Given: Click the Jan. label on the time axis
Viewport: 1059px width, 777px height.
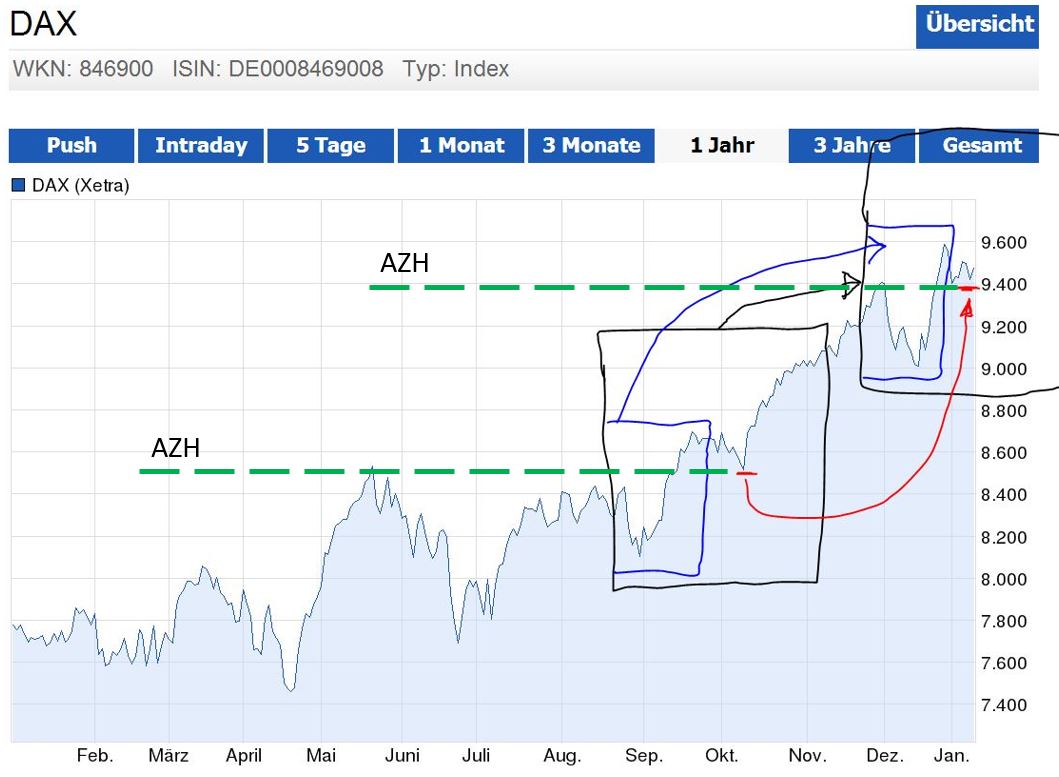Looking at the screenshot, I should pyautogui.click(x=951, y=756).
